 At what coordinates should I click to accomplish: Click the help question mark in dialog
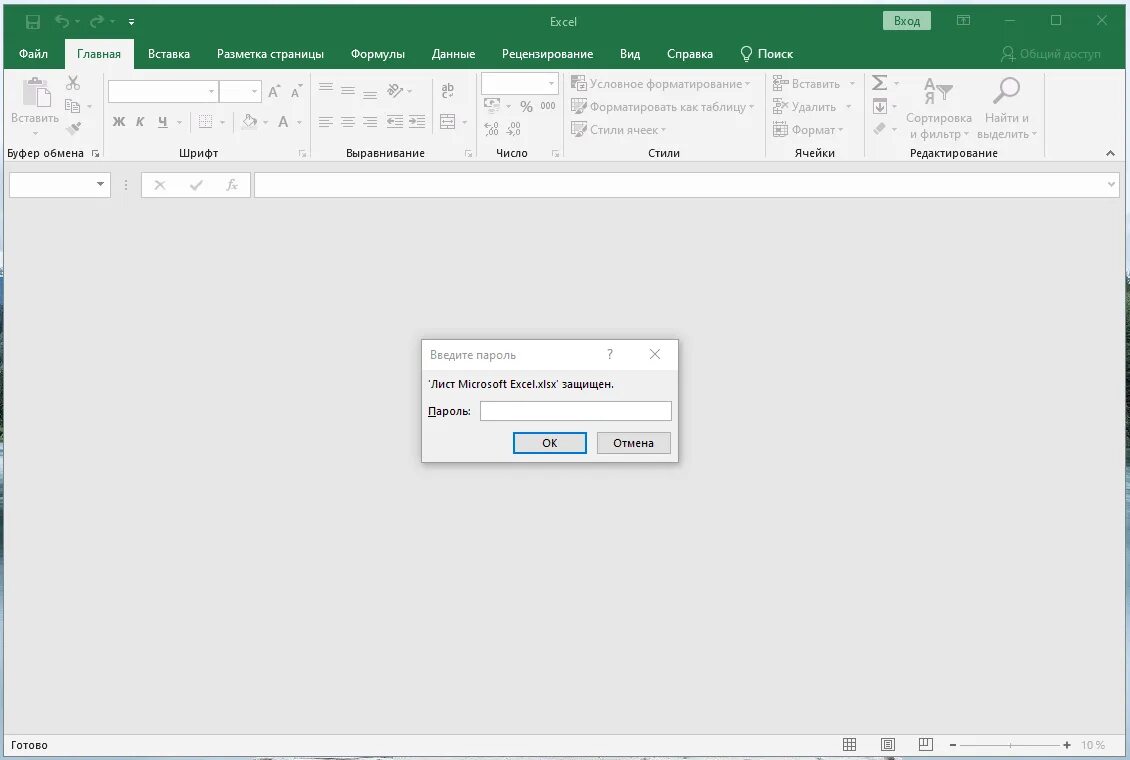(x=610, y=354)
